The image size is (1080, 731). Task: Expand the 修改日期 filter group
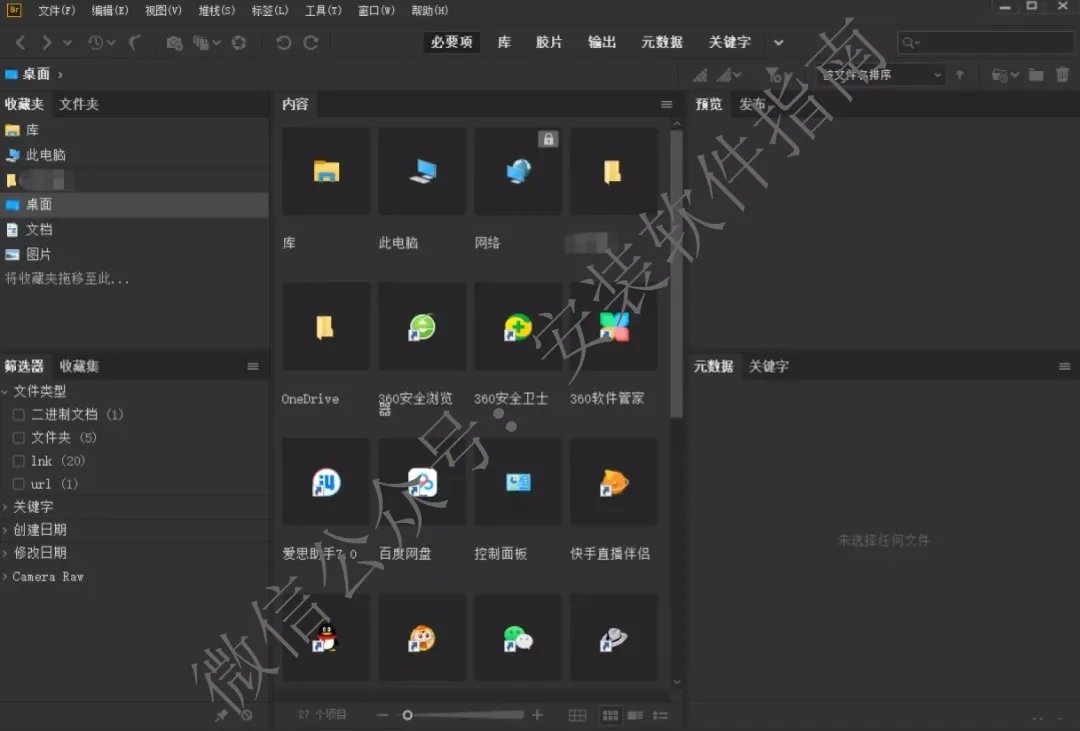click(x=6, y=553)
